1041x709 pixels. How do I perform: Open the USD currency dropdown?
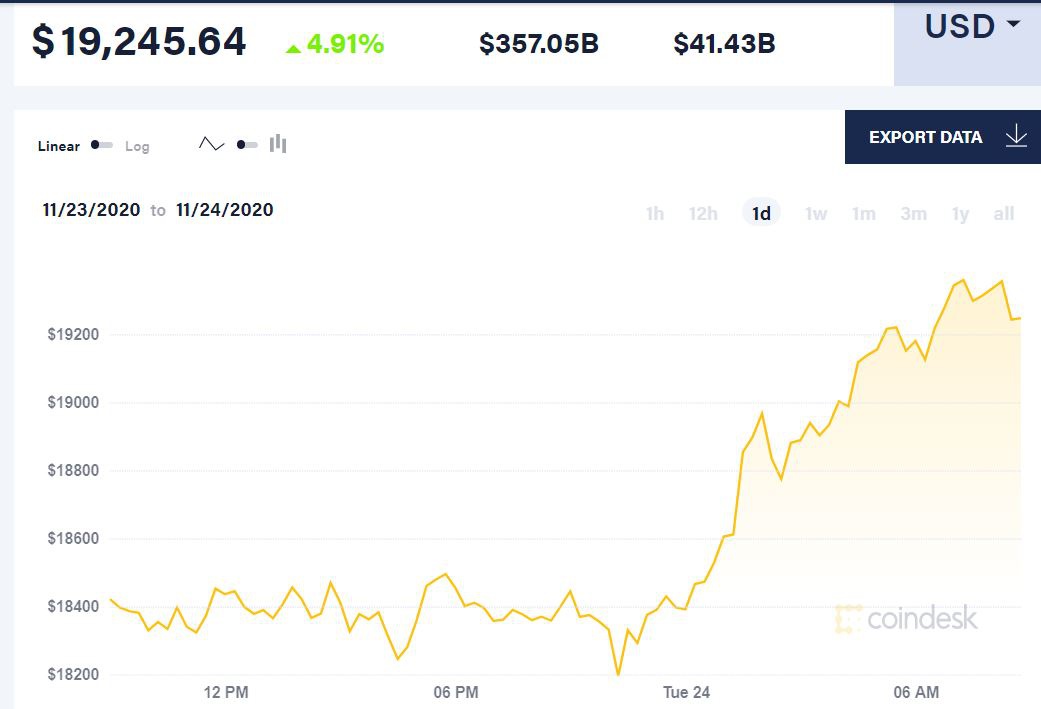tap(972, 27)
